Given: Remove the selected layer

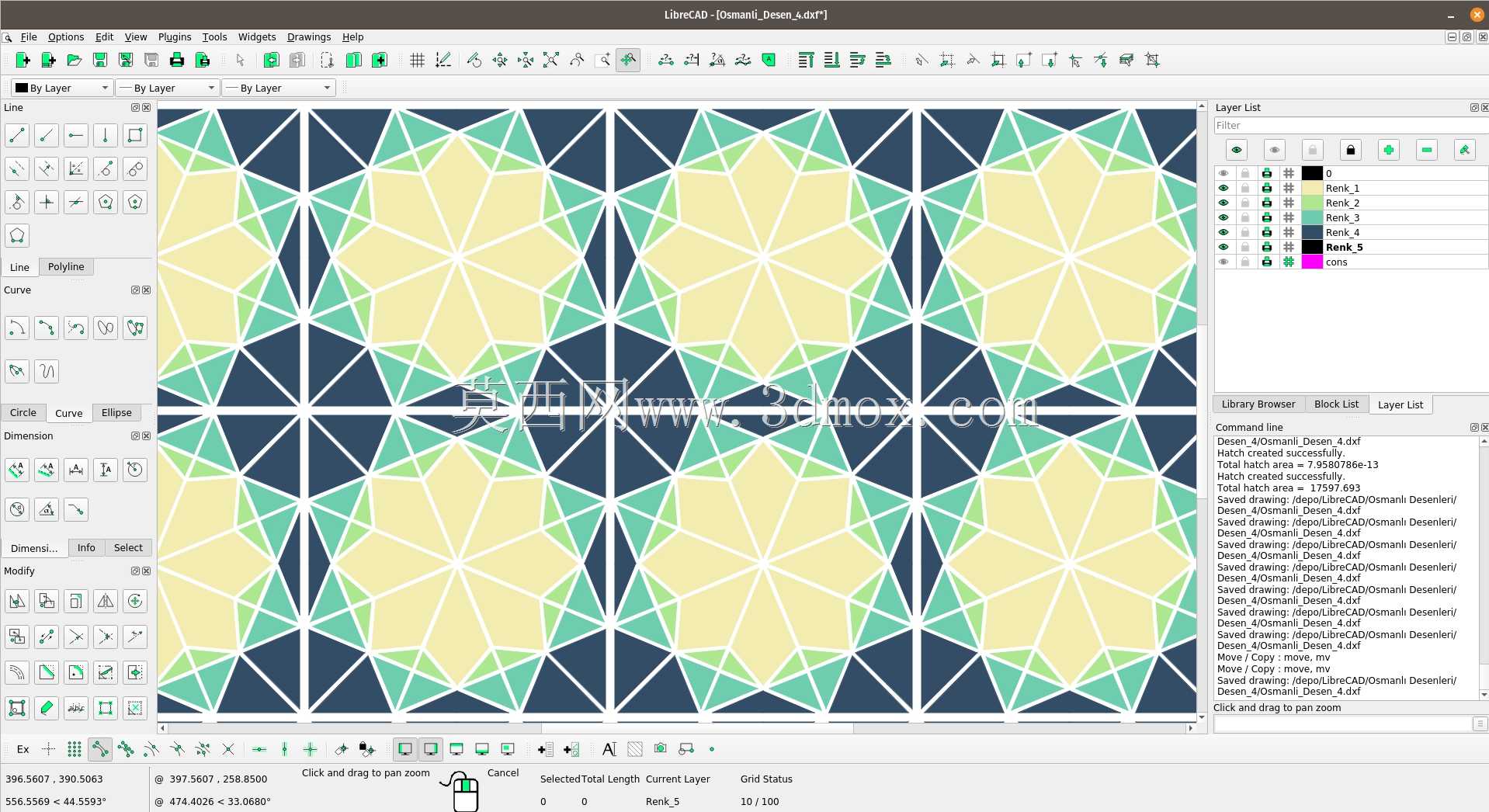Looking at the screenshot, I should click(1427, 150).
